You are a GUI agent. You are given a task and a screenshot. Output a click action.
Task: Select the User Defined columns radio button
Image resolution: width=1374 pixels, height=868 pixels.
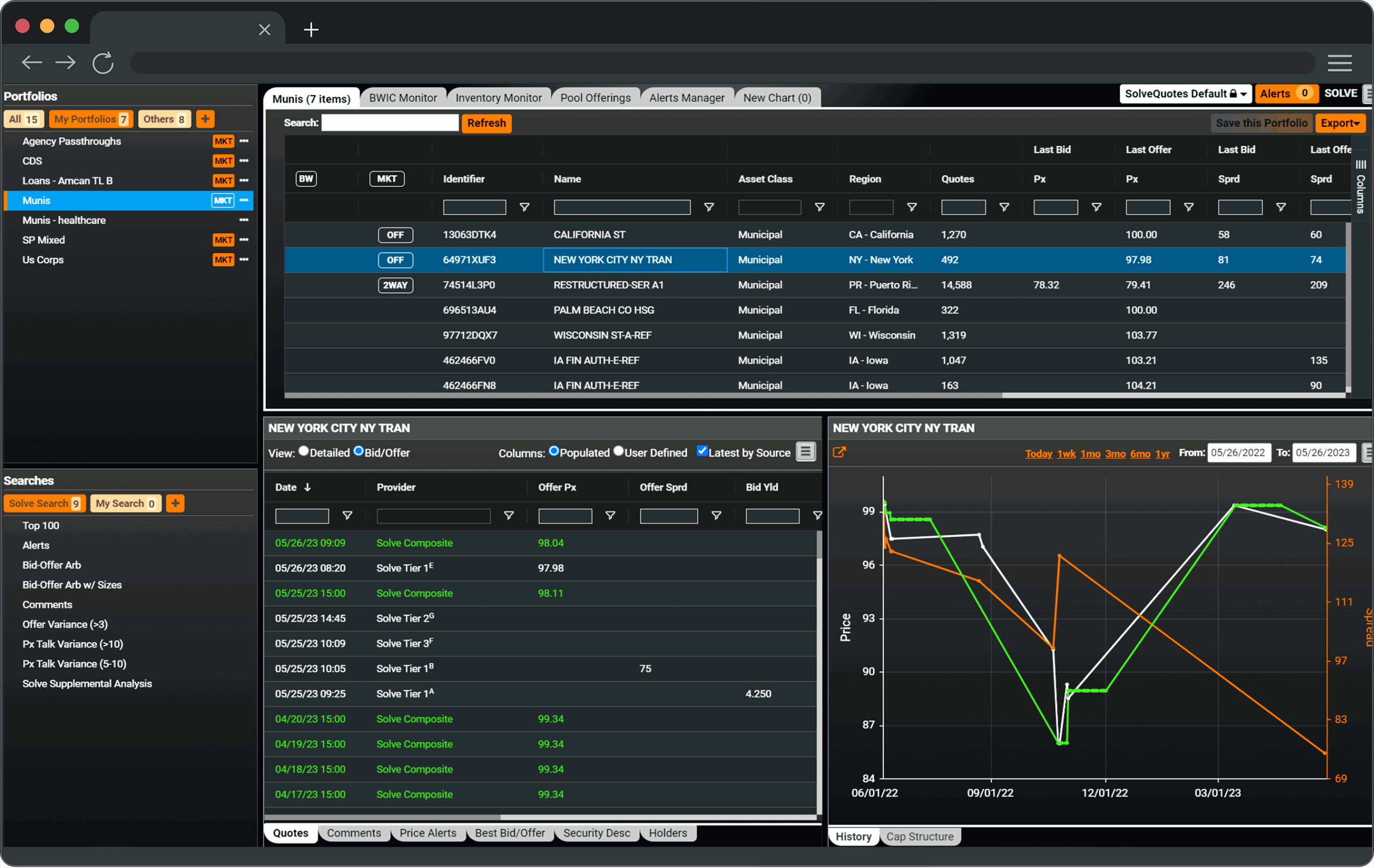pyautogui.click(x=618, y=451)
